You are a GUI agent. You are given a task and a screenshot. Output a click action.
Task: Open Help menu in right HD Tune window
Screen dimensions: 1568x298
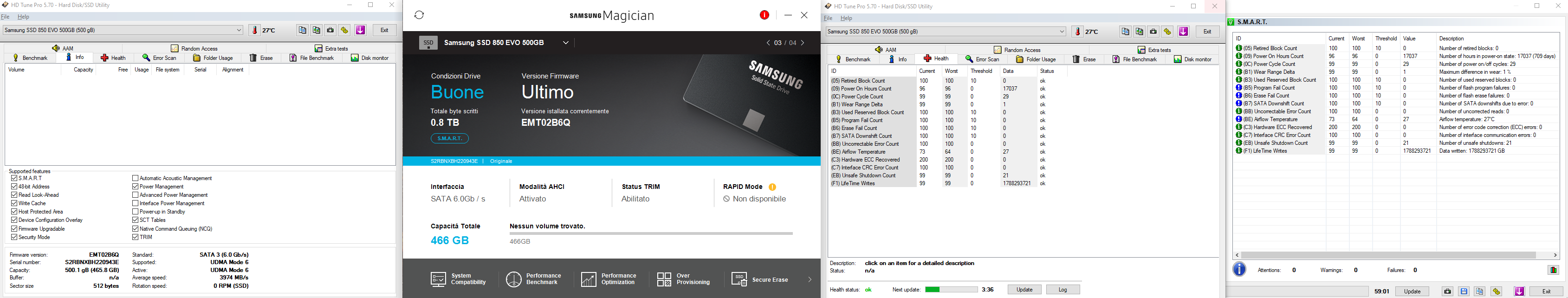pyautogui.click(x=847, y=18)
